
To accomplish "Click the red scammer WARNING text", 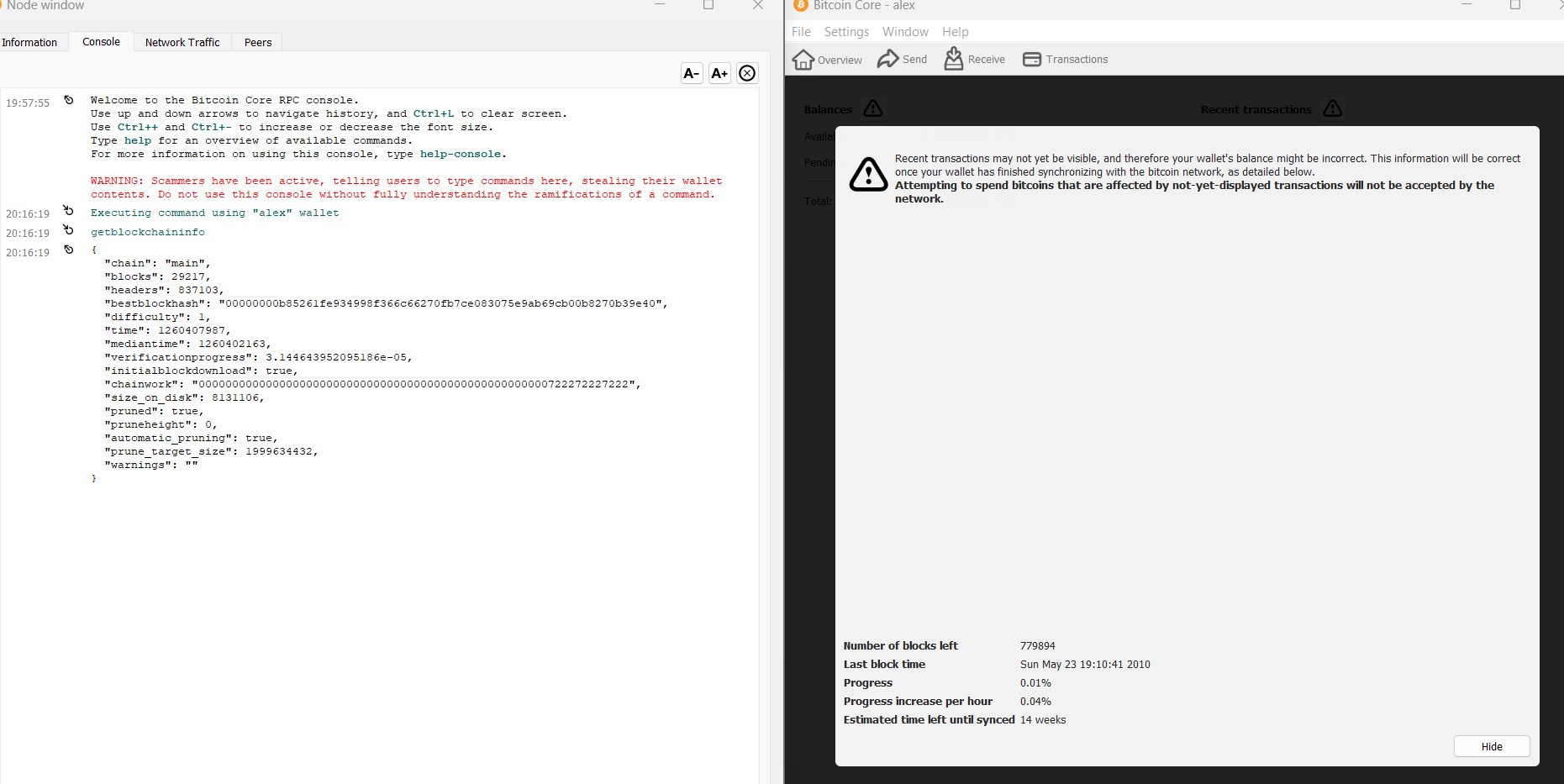I will (407, 187).
